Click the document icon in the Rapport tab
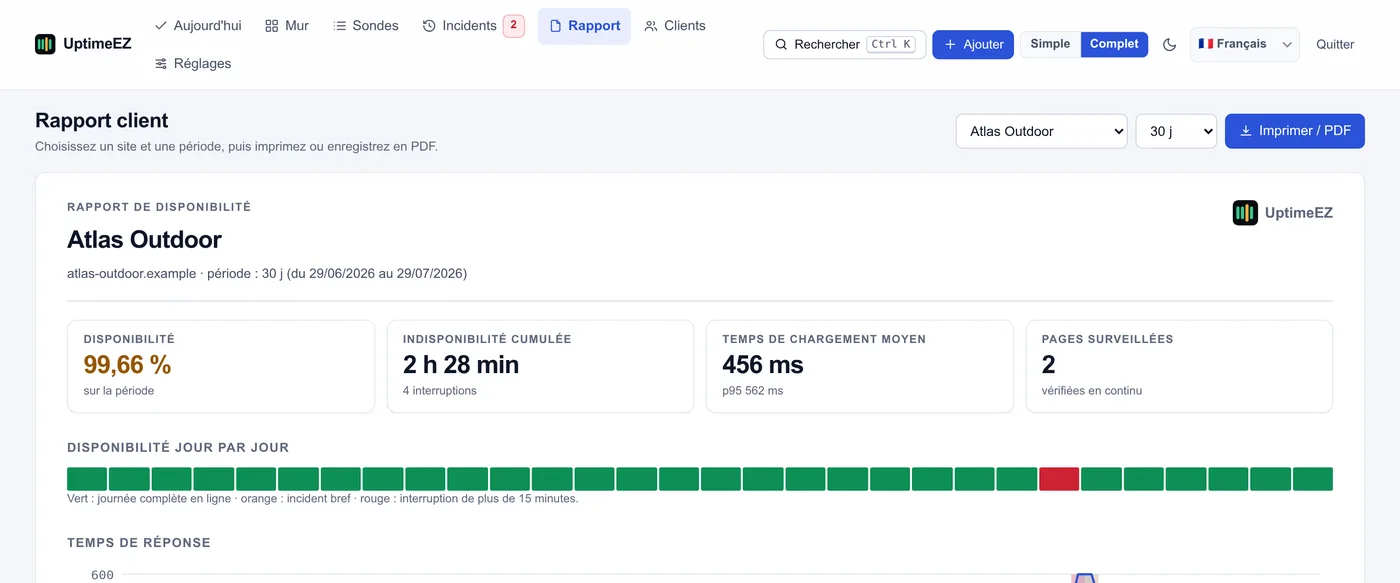Screen dimensions: 1400x583 556,26
